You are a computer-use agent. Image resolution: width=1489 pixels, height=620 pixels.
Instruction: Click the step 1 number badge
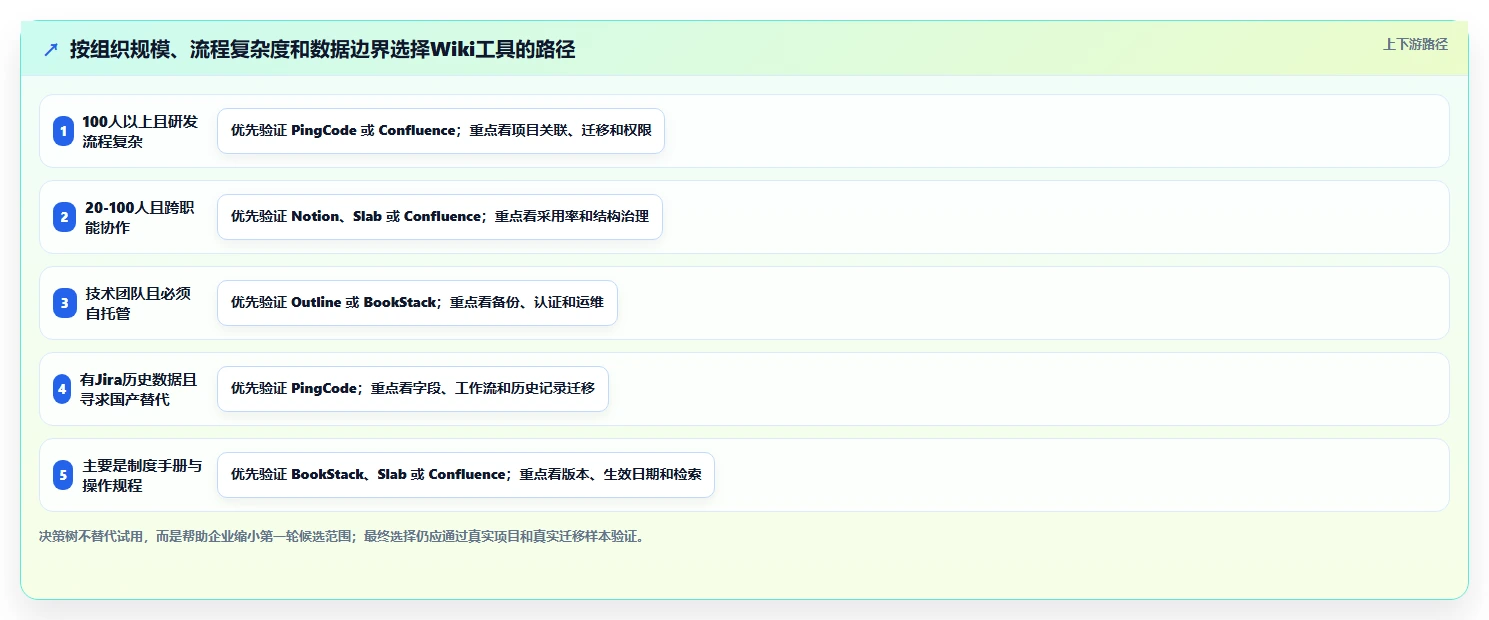point(64,131)
